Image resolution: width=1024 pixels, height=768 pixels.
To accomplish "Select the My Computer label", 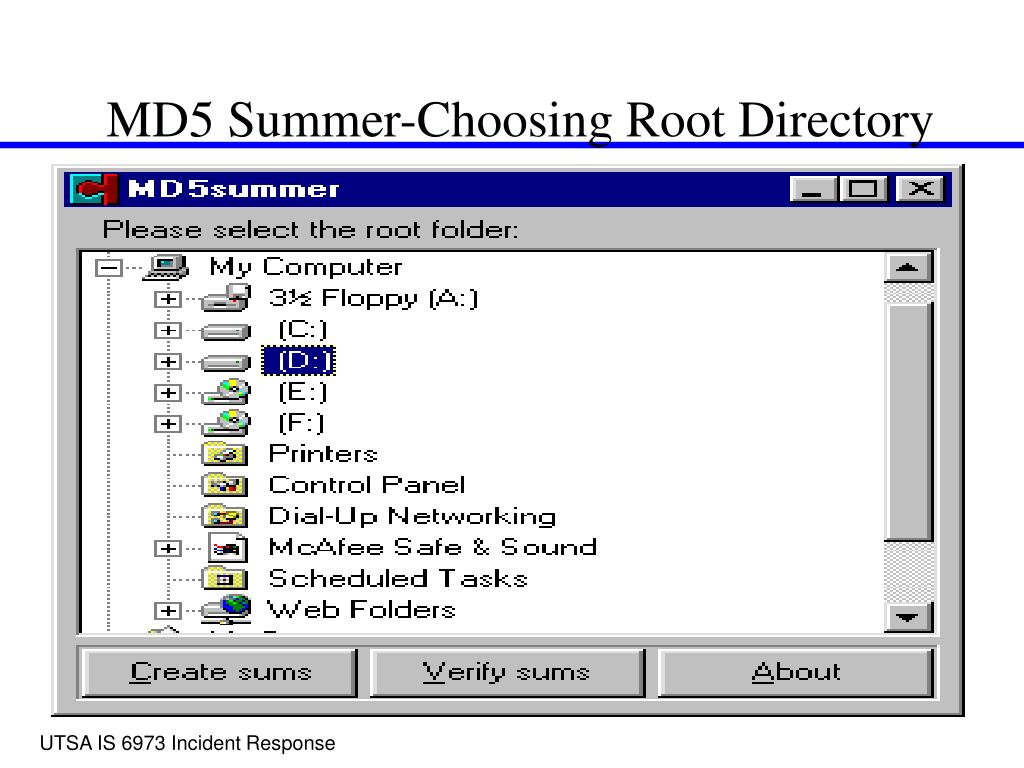I will coord(306,267).
